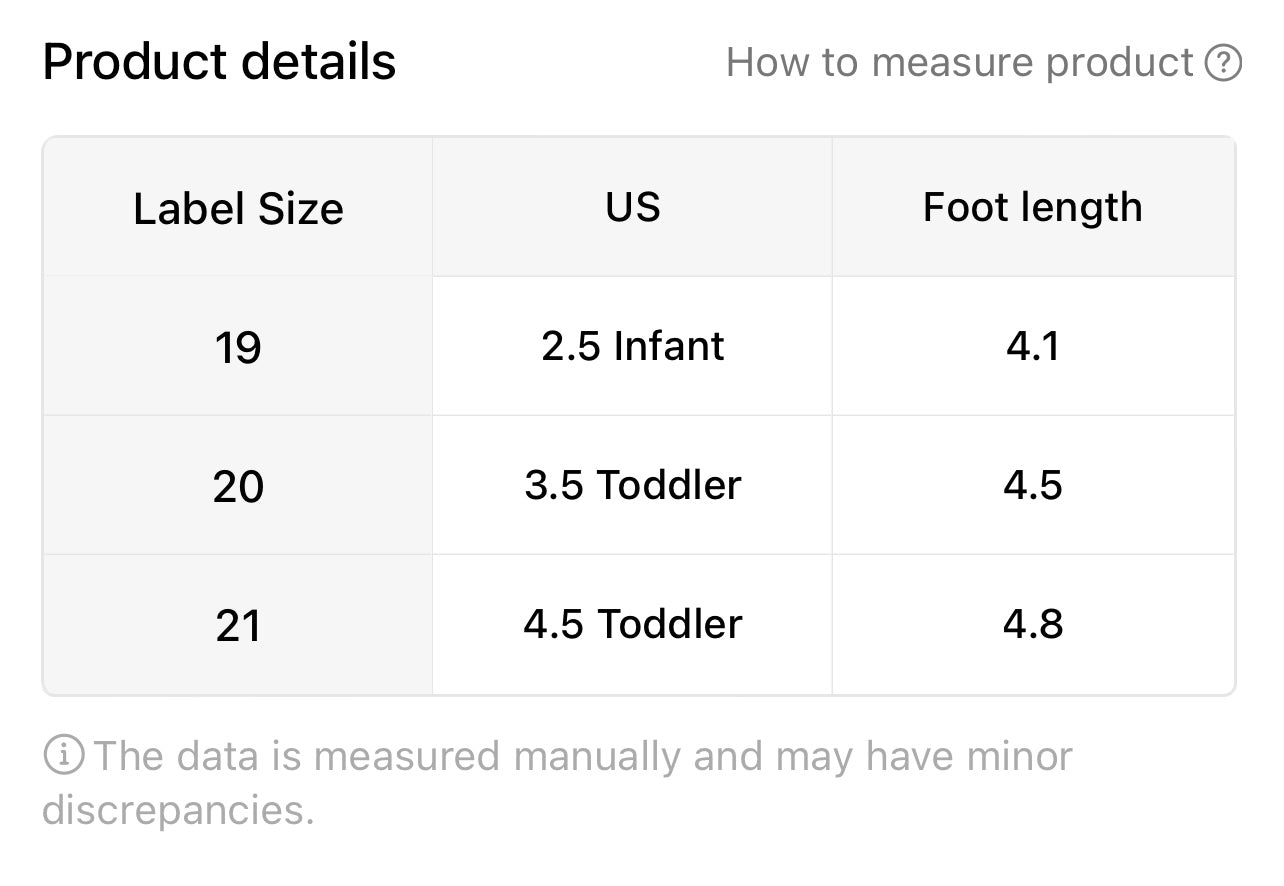Click the 4.1 foot length value

pyautogui.click(x=1033, y=347)
